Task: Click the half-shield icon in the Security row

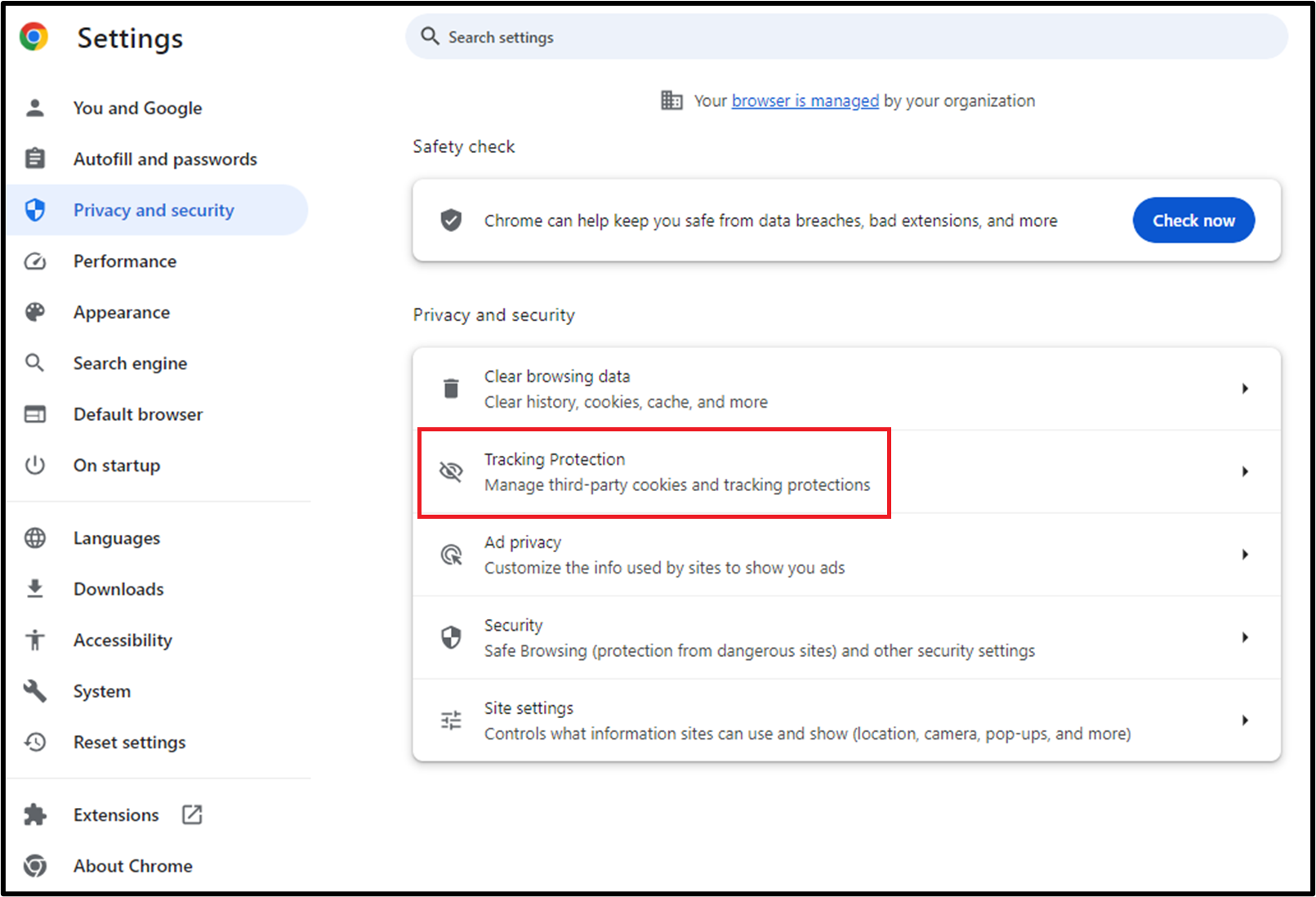Action: 451,637
